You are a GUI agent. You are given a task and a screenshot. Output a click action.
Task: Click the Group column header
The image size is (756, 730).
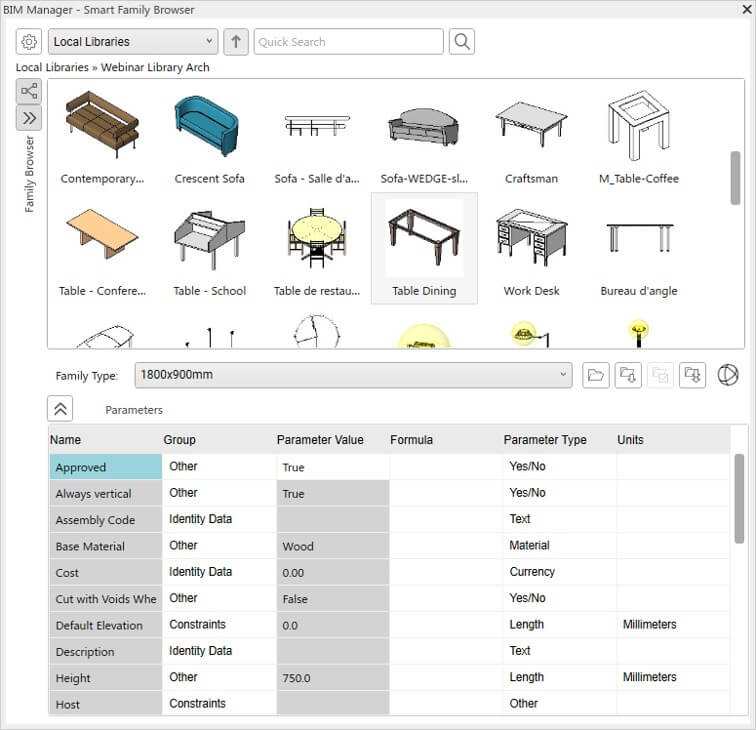click(219, 440)
